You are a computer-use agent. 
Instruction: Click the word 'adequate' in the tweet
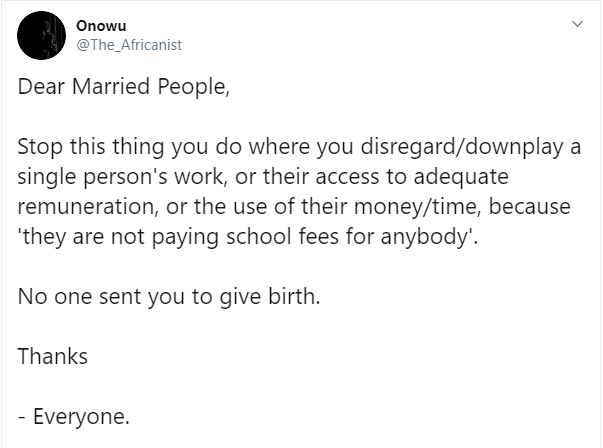[461, 177]
